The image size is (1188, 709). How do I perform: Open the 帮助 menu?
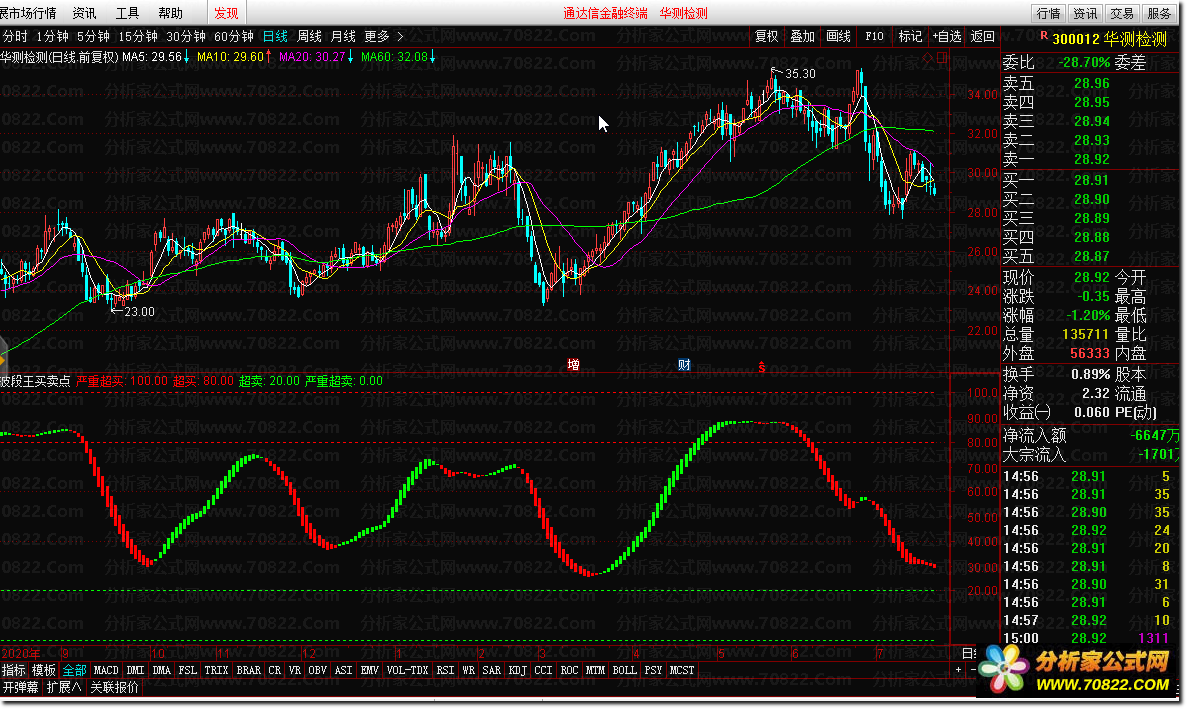click(170, 14)
